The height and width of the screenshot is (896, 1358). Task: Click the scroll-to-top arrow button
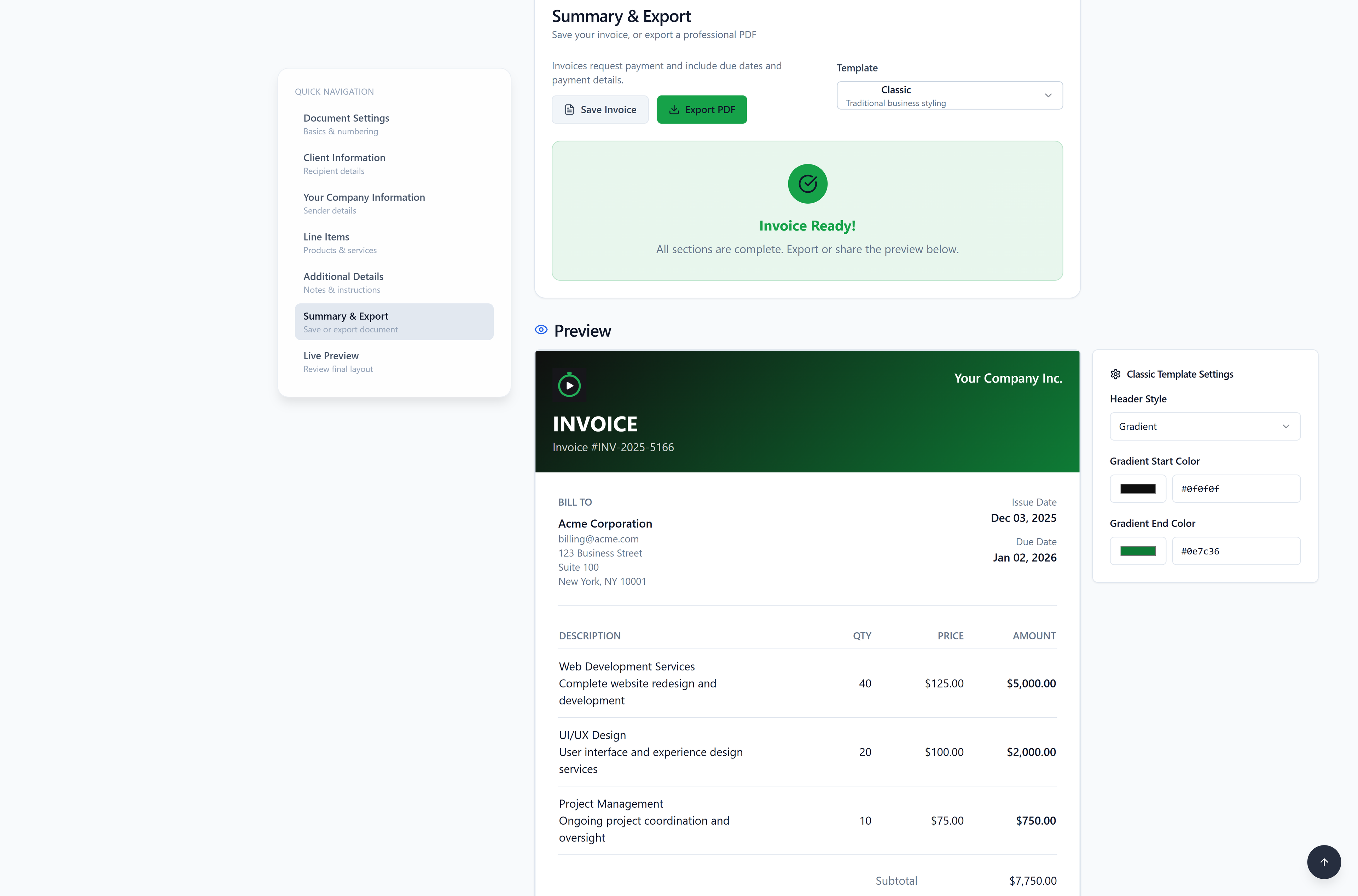[1324, 862]
